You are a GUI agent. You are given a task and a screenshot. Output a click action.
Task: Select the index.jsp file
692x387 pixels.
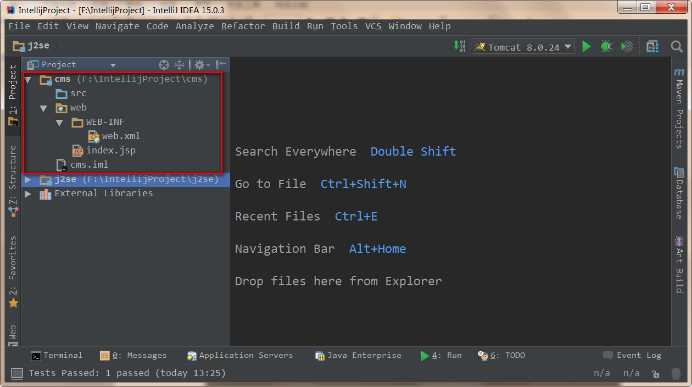tap(104, 150)
